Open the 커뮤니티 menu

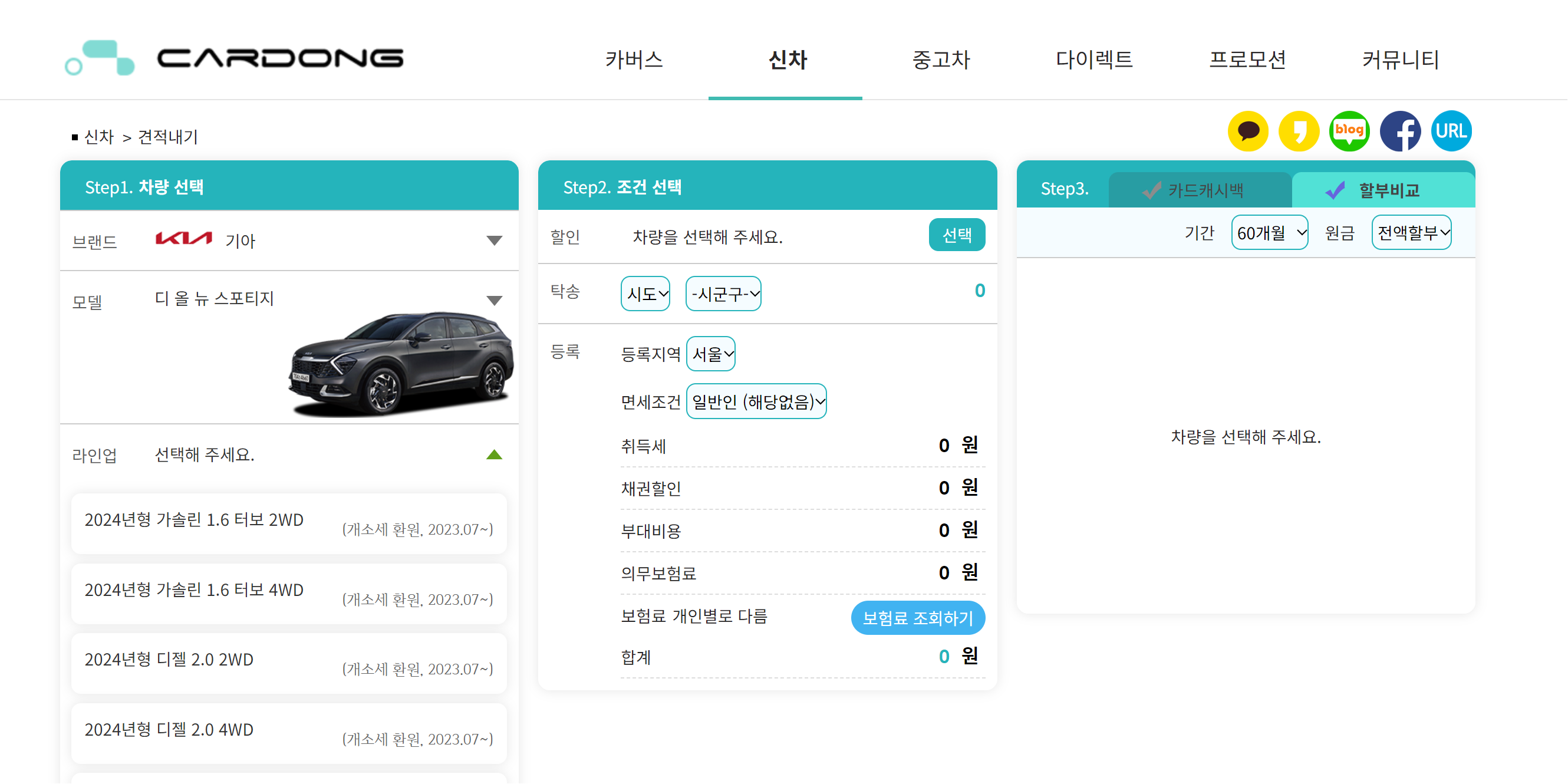pyautogui.click(x=1400, y=60)
